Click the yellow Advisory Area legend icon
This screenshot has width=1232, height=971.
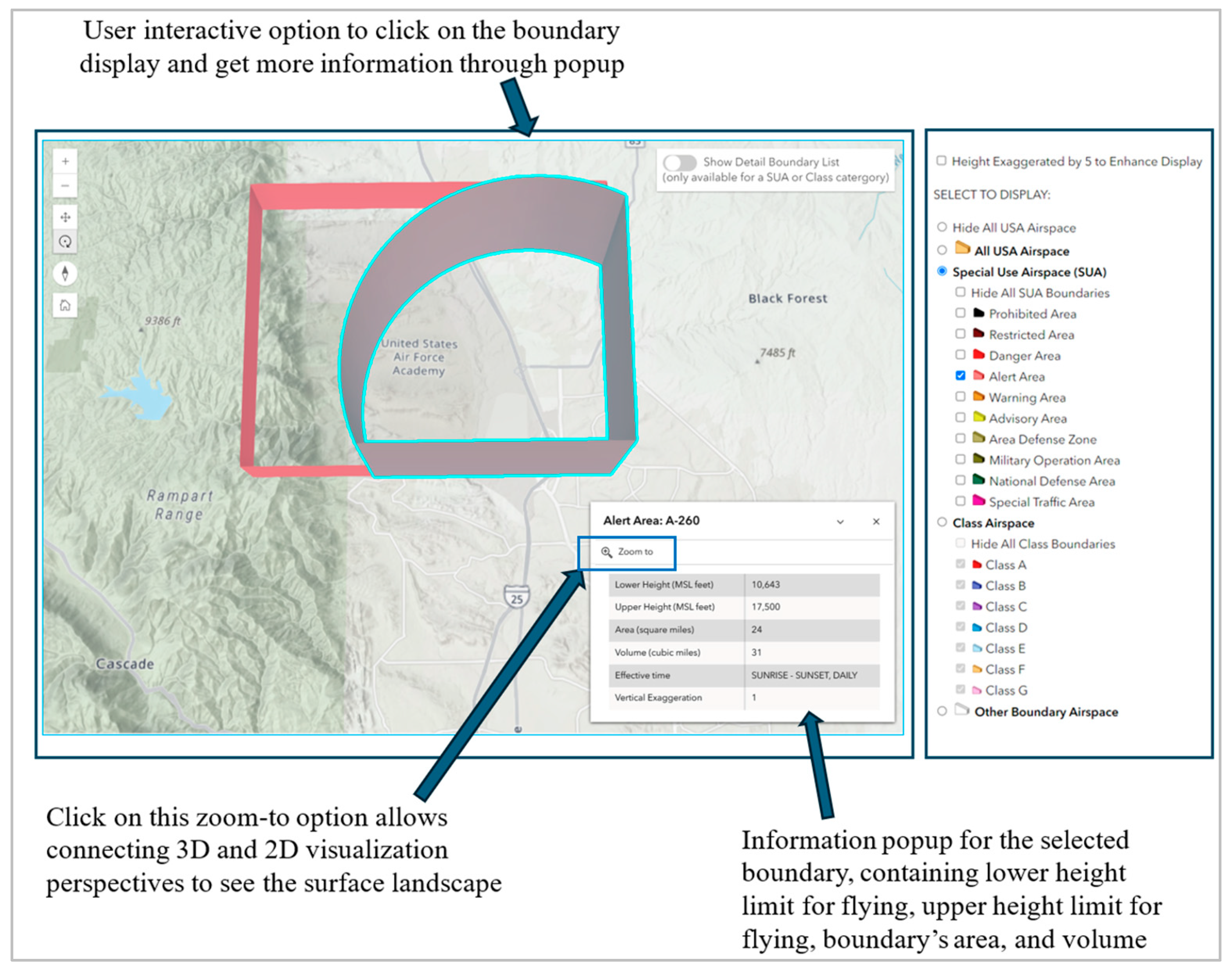(x=979, y=417)
